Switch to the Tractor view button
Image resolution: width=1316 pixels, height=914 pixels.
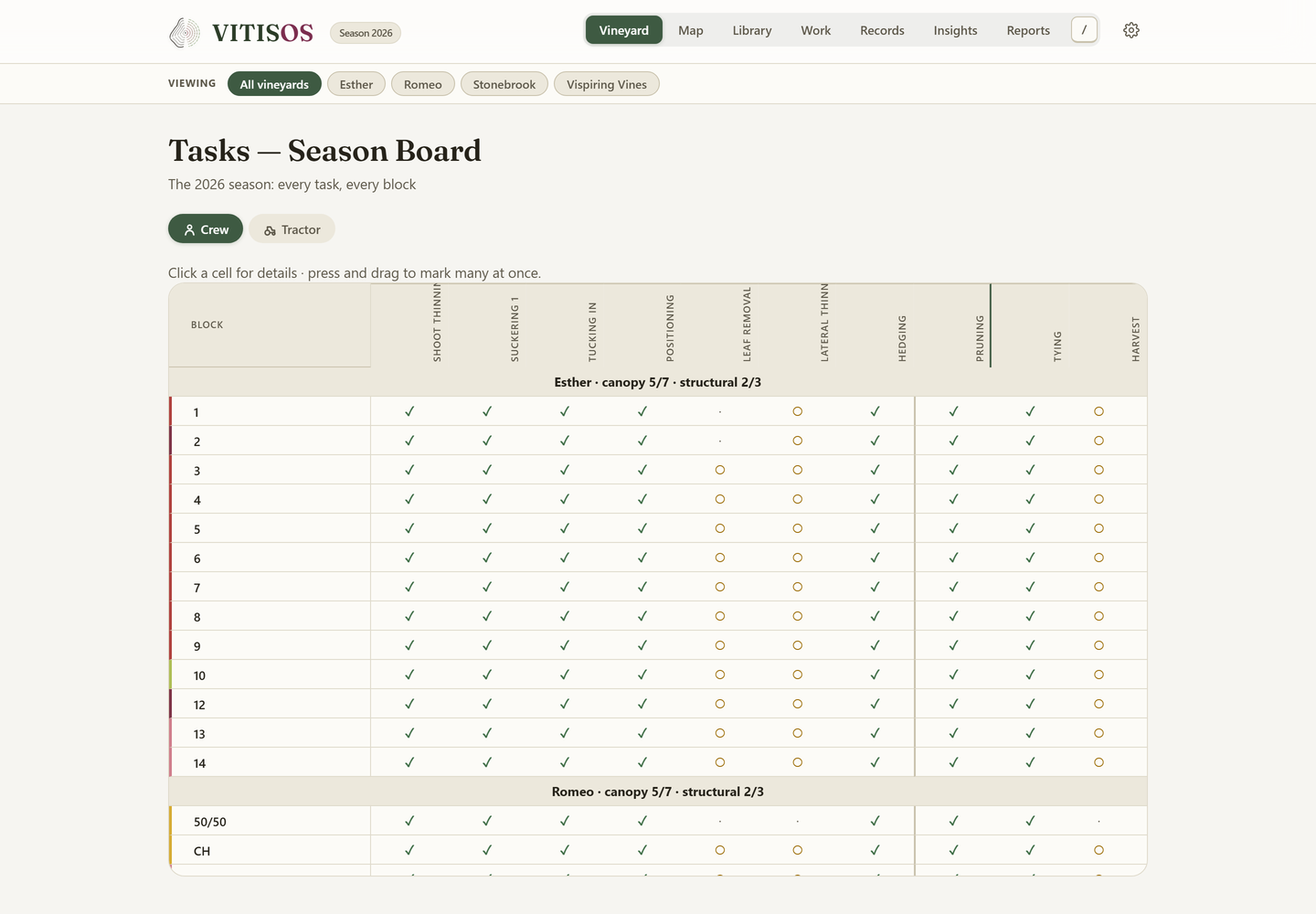click(x=292, y=229)
